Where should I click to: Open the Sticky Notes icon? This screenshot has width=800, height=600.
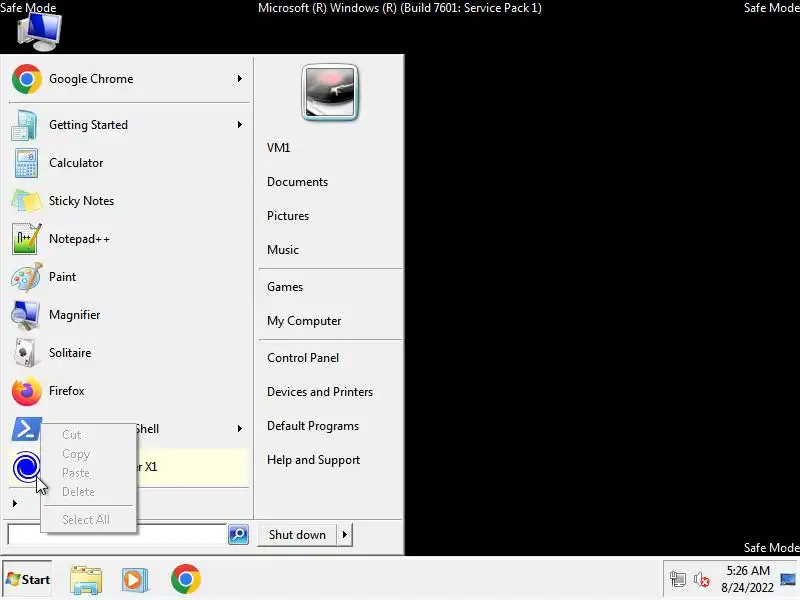point(26,201)
